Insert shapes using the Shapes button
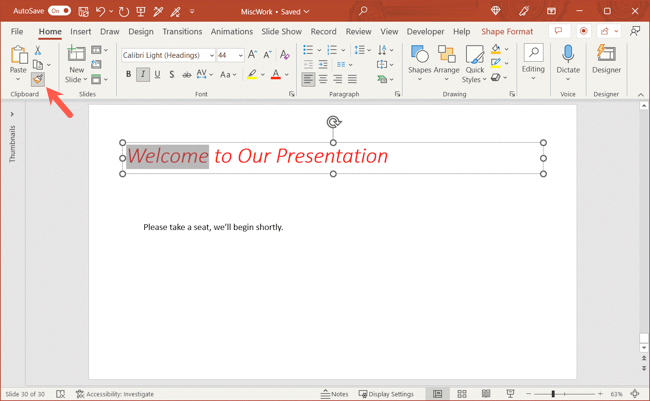This screenshot has height=401, width=650. pos(420,60)
